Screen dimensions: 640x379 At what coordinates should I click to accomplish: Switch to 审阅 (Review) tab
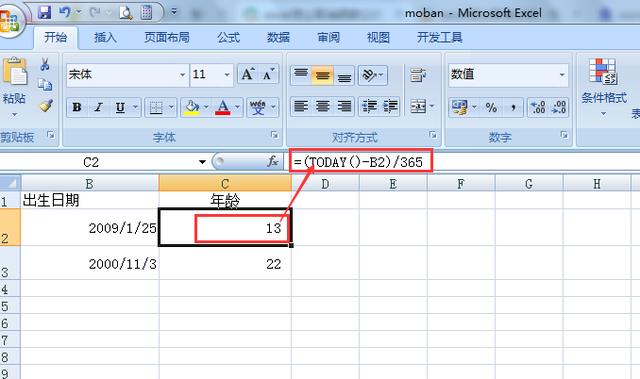pyautogui.click(x=329, y=38)
